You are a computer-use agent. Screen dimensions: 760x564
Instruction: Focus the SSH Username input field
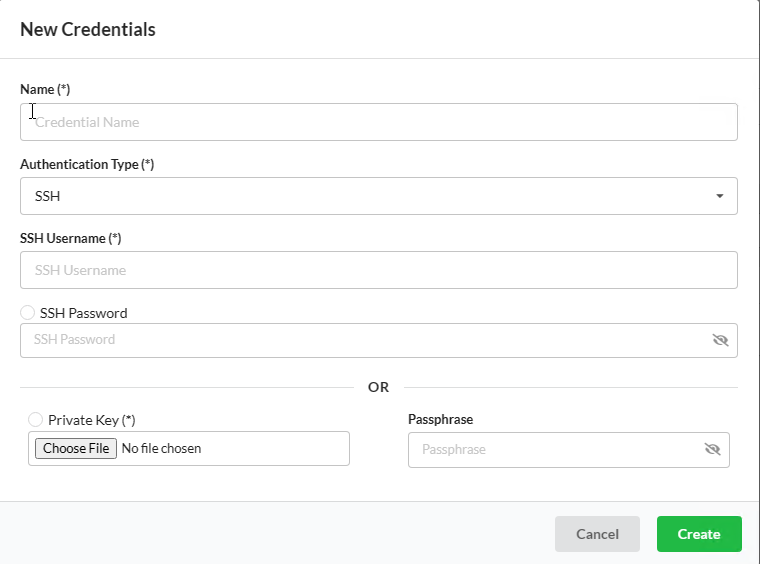(379, 270)
